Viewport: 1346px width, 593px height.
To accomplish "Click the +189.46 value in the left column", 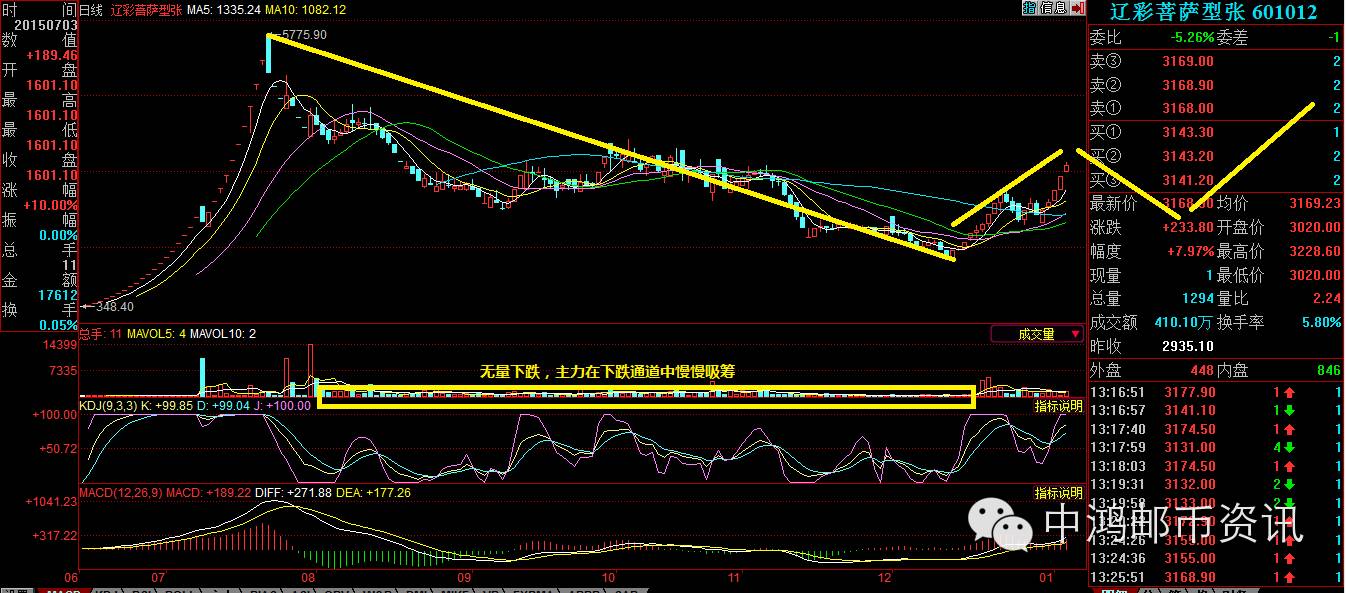I will pos(52,55).
